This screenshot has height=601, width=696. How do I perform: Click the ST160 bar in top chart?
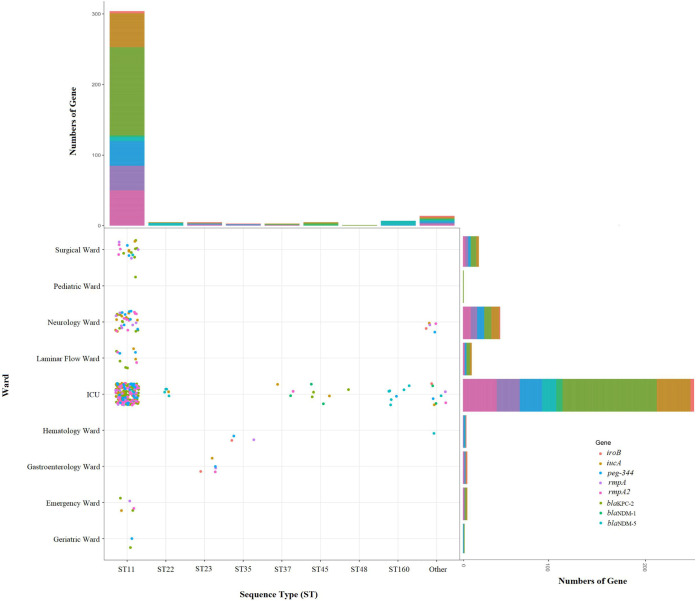pos(399,223)
